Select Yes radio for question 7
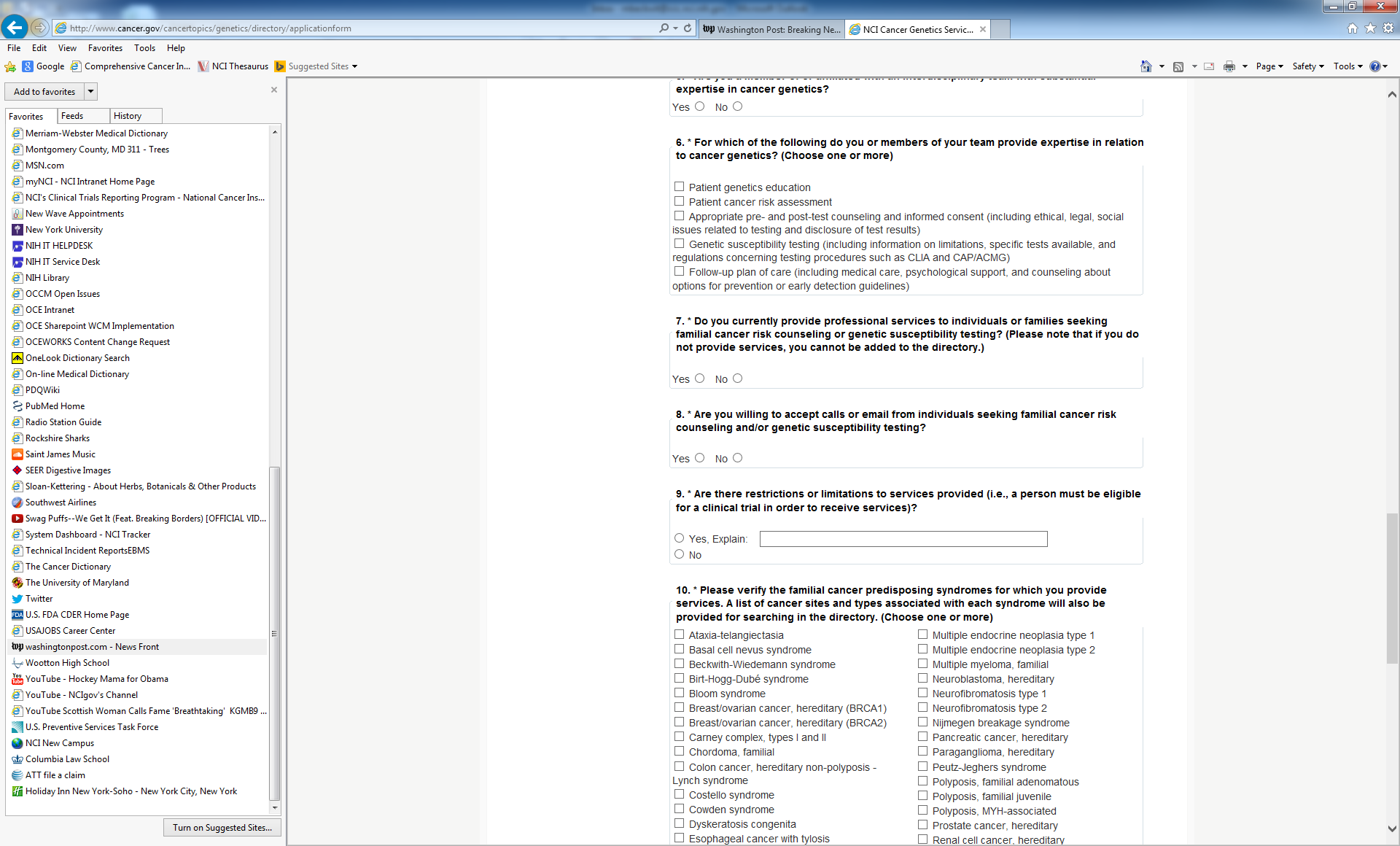1400x846 pixels. [x=700, y=379]
